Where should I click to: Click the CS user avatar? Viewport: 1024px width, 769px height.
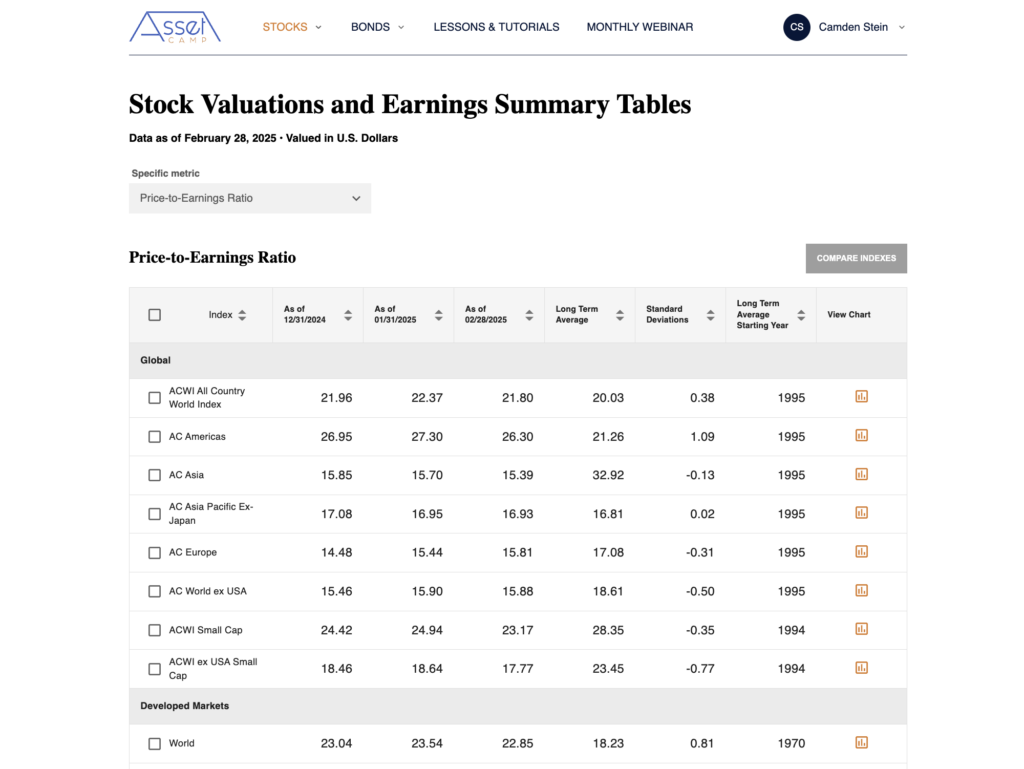(x=797, y=27)
